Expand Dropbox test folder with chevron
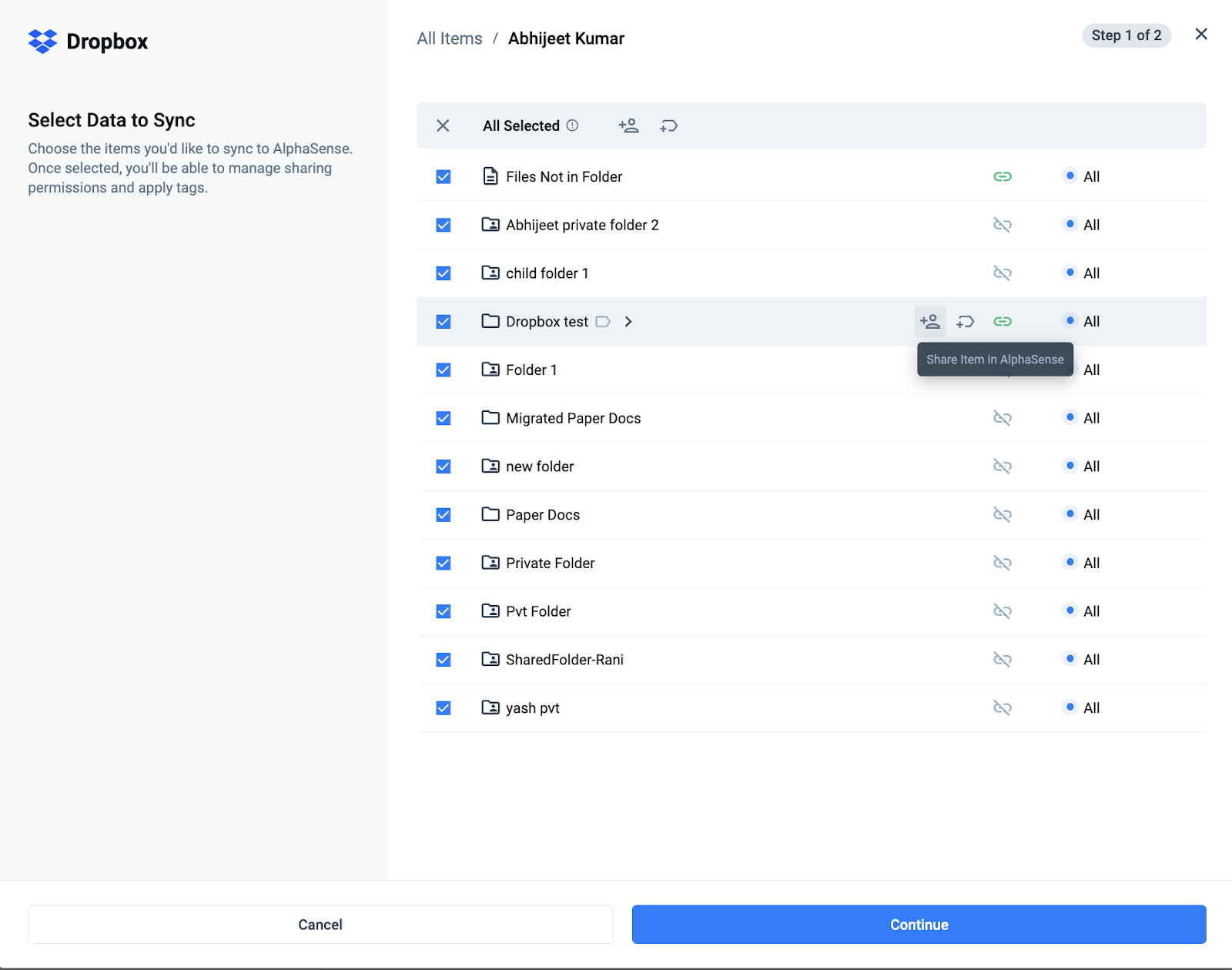Screen dimensions: 1232x970 [x=628, y=322]
